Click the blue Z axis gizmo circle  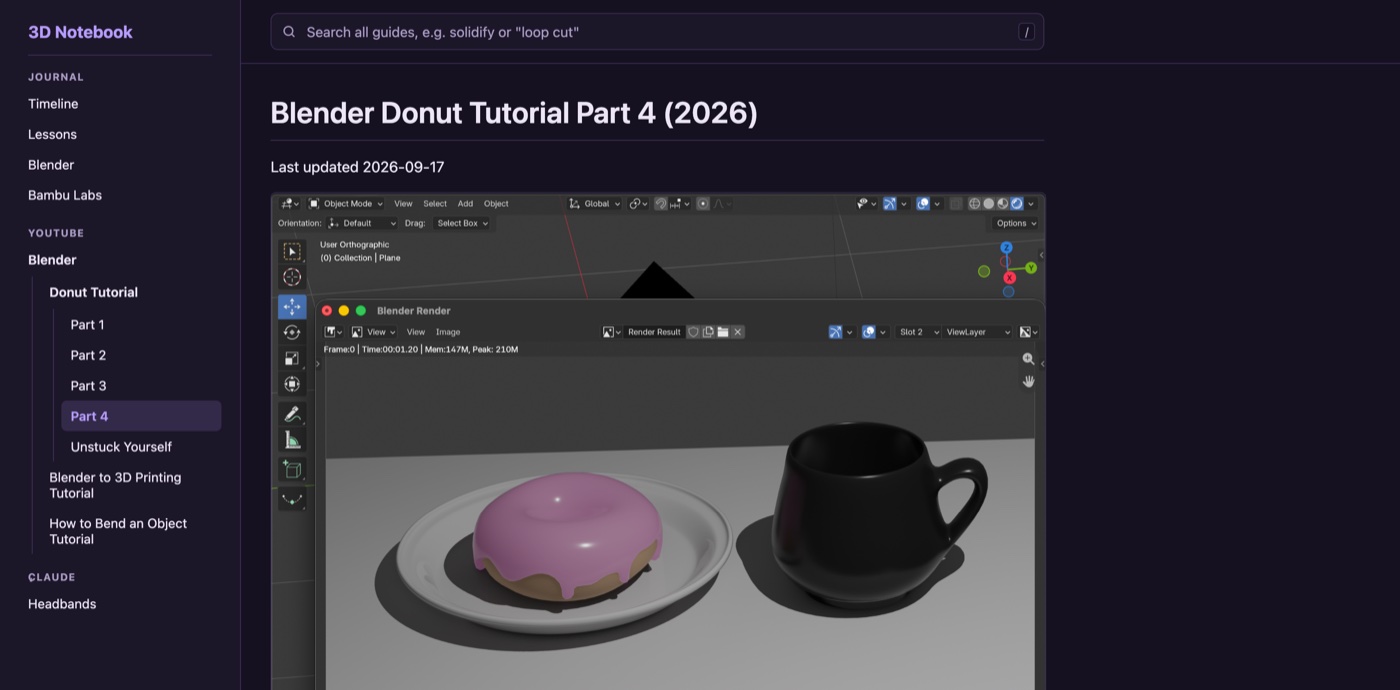coord(1006,248)
